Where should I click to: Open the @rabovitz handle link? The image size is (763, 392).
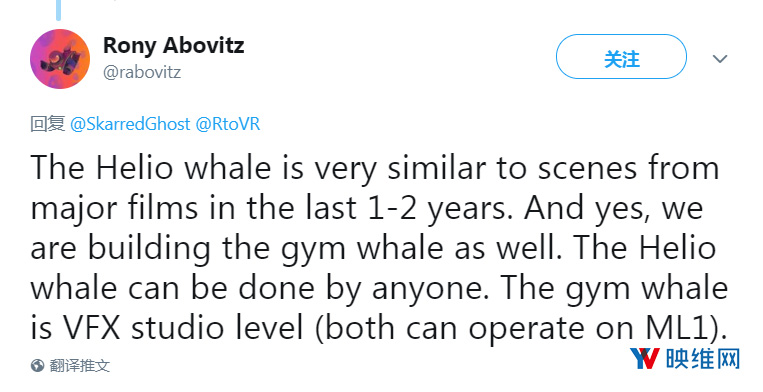(142, 72)
